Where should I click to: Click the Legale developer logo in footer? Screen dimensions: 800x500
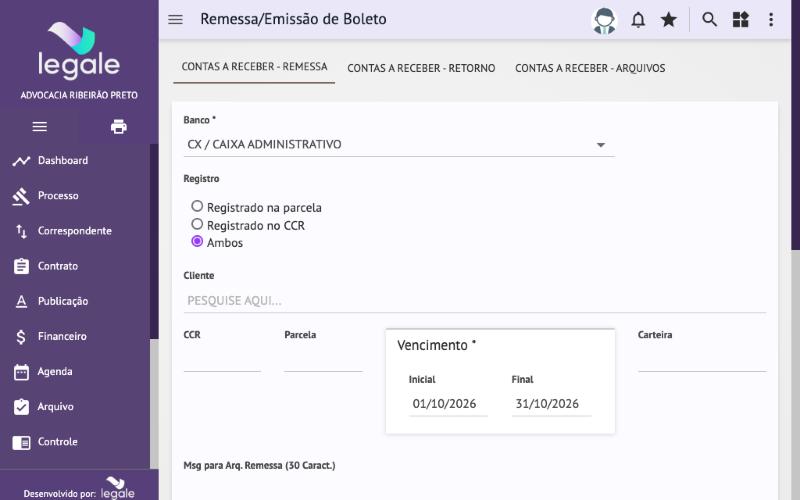coord(118,488)
